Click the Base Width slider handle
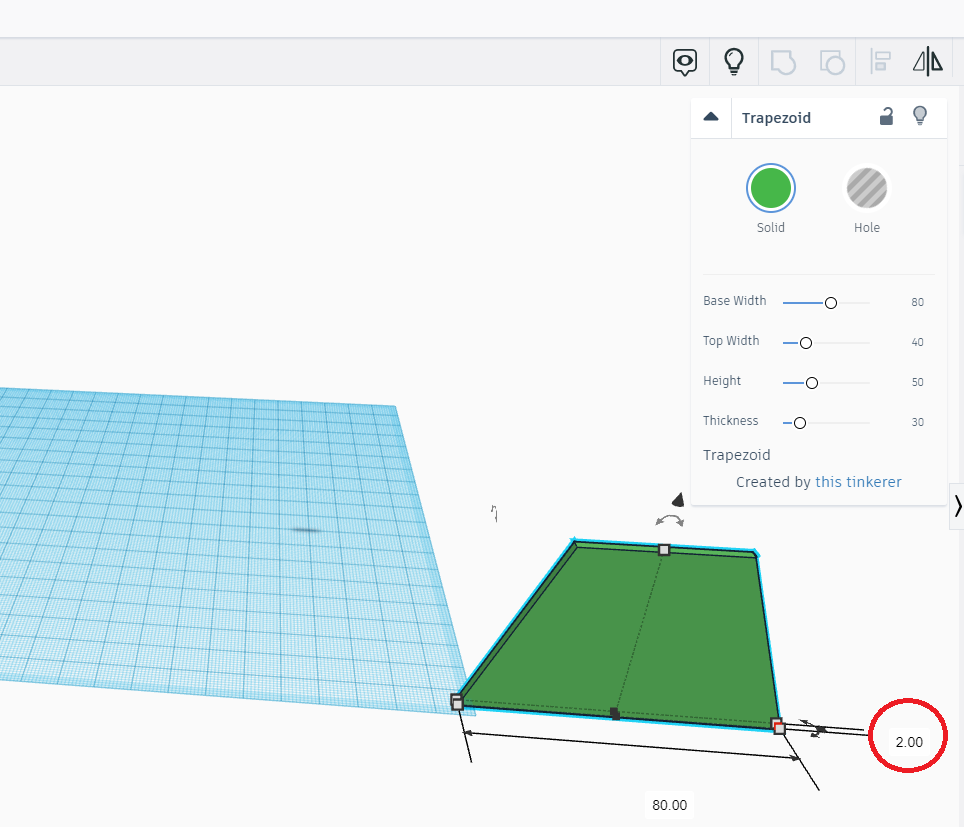964x827 pixels. 831,303
